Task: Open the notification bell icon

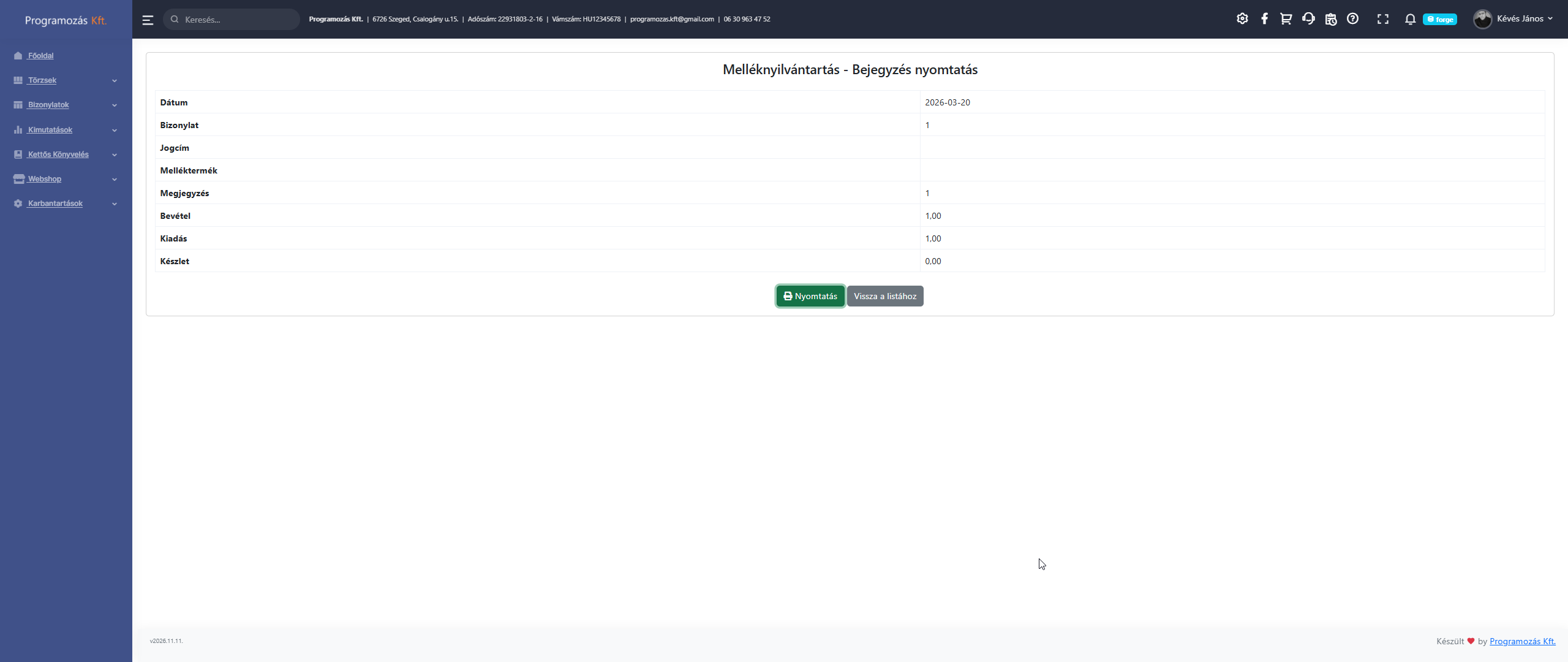Action: (1410, 19)
